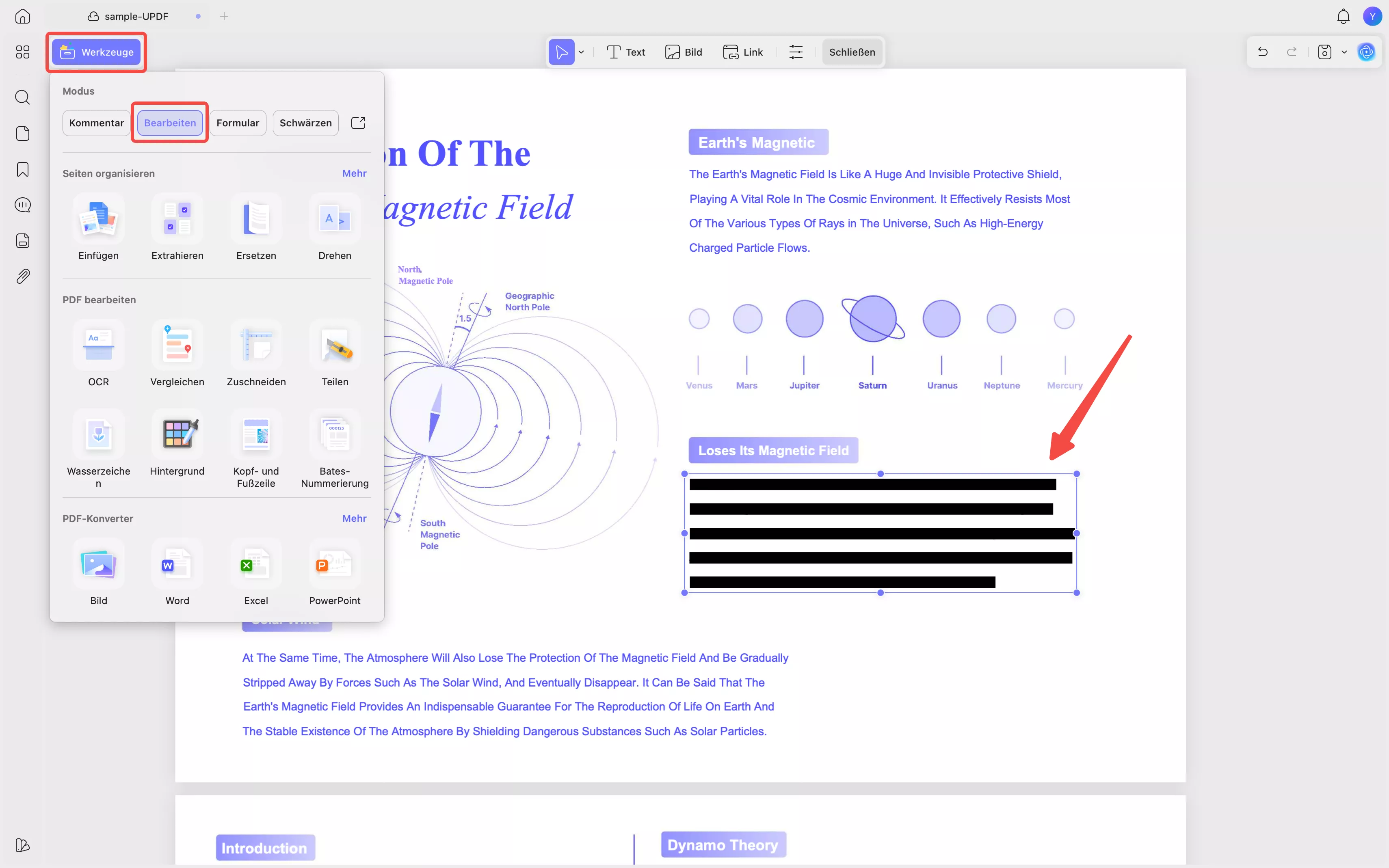Switch to Schwärzen mode
The width and height of the screenshot is (1389, 868).
[305, 123]
